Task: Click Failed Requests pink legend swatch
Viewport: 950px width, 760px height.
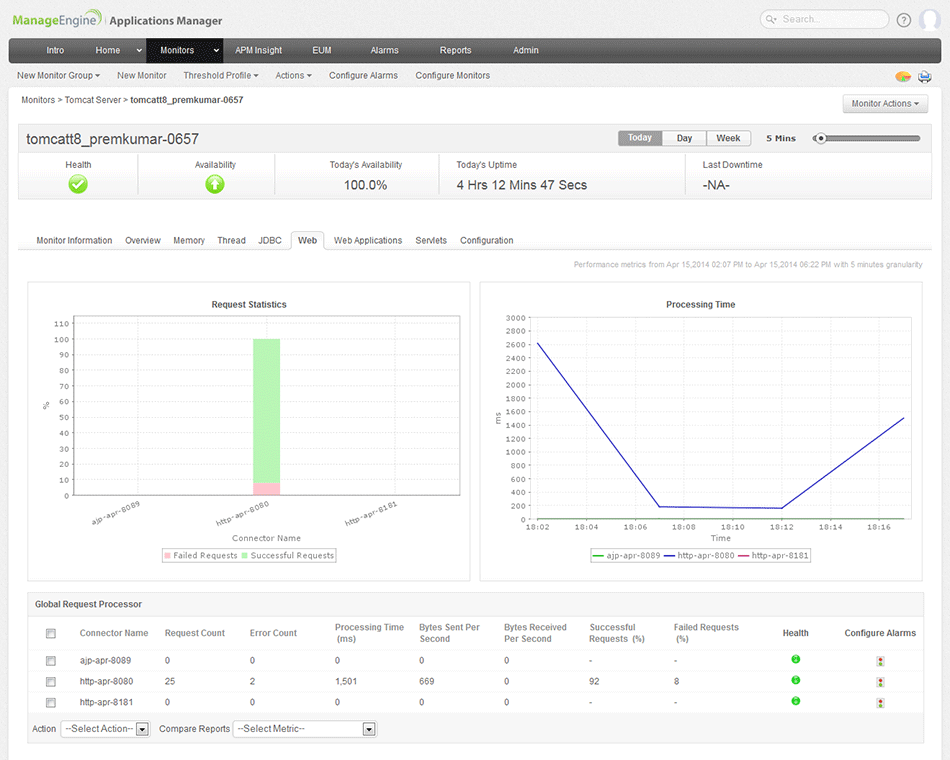Action: 167,556
